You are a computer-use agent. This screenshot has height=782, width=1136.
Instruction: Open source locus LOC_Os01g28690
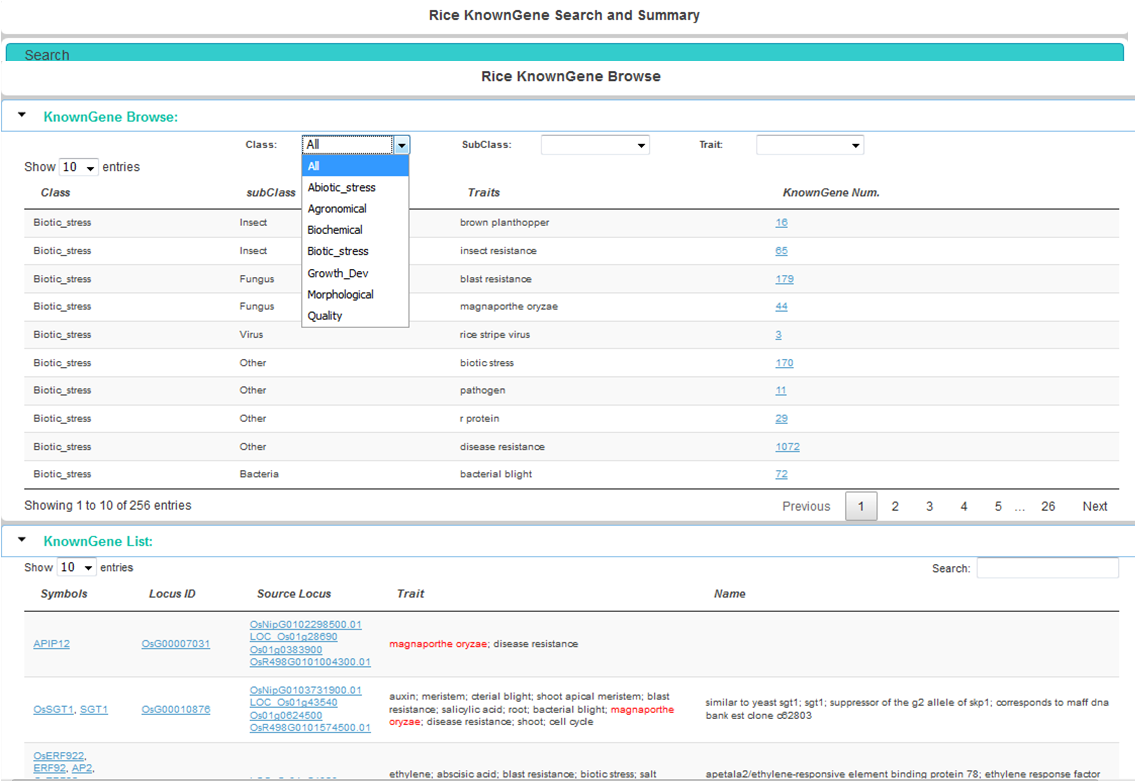pyautogui.click(x=293, y=637)
